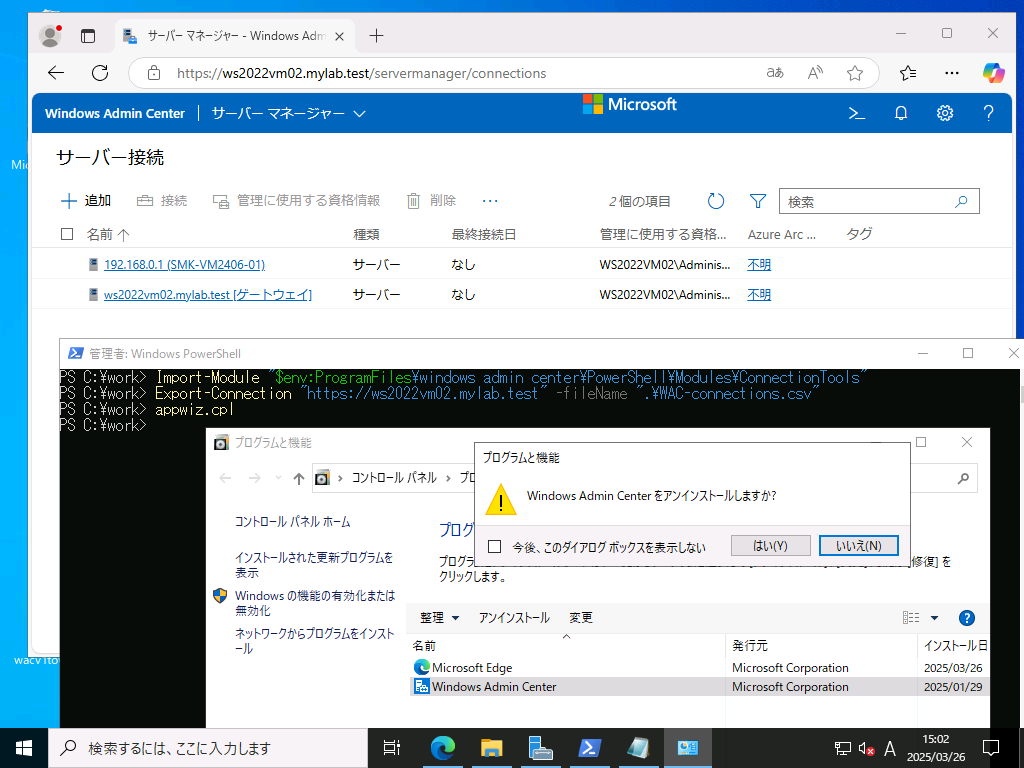The width and height of the screenshot is (1024, 768).
Task: Check 今後、このダイアログ ボックスを表示しない checkbox
Action: 494,547
